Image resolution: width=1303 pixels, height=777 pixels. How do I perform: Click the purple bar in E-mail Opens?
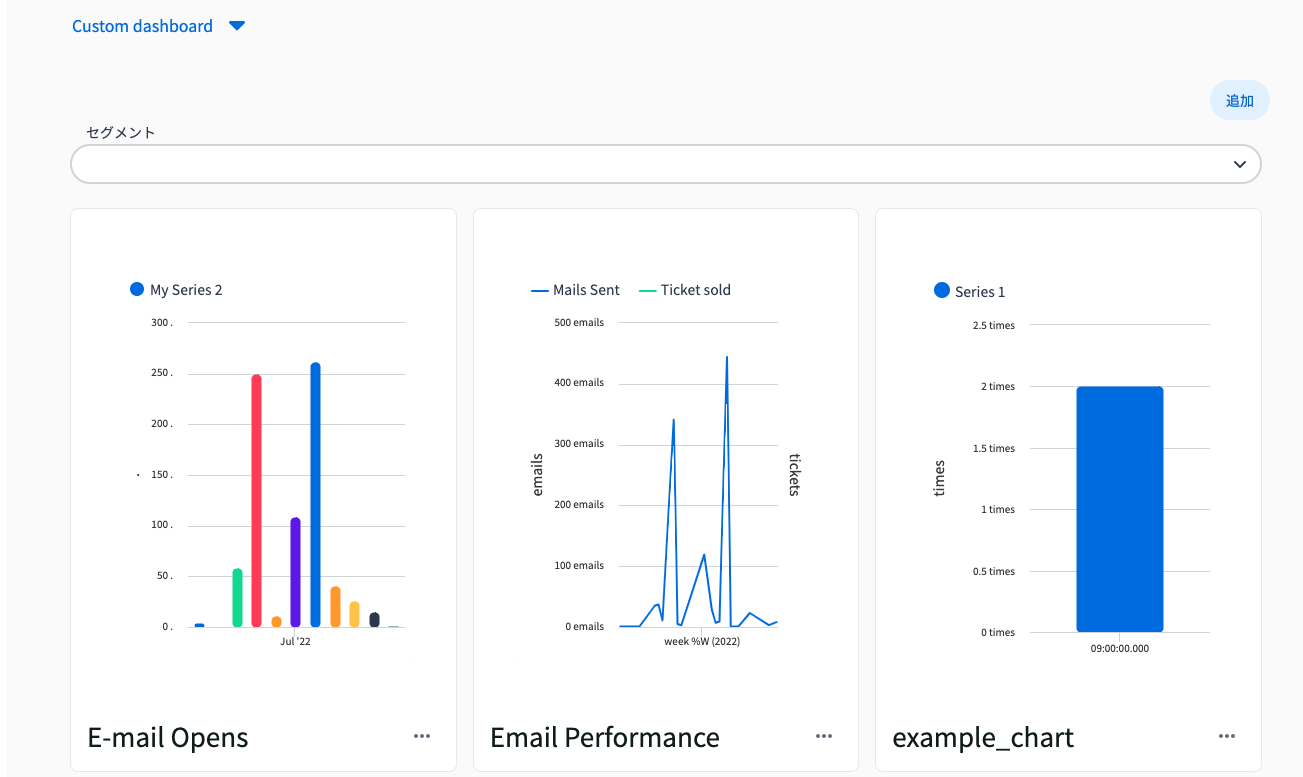coord(295,572)
